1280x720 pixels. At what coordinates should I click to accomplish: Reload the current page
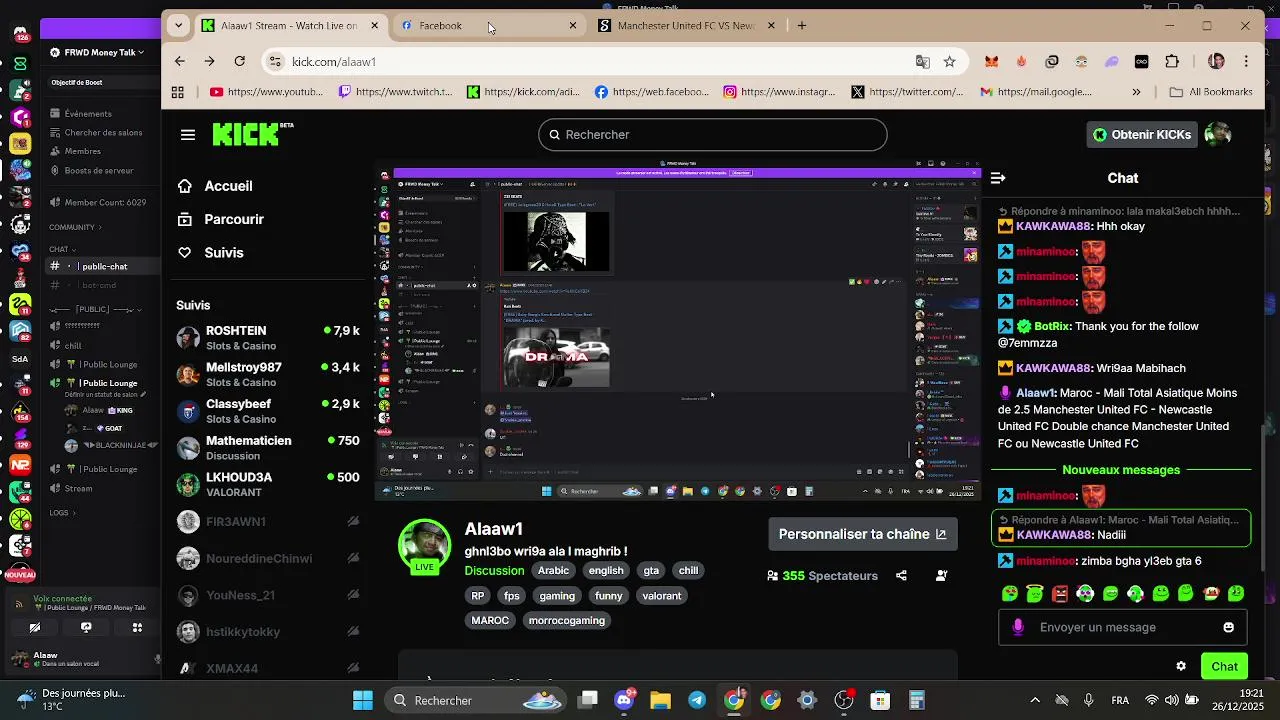coord(240,62)
